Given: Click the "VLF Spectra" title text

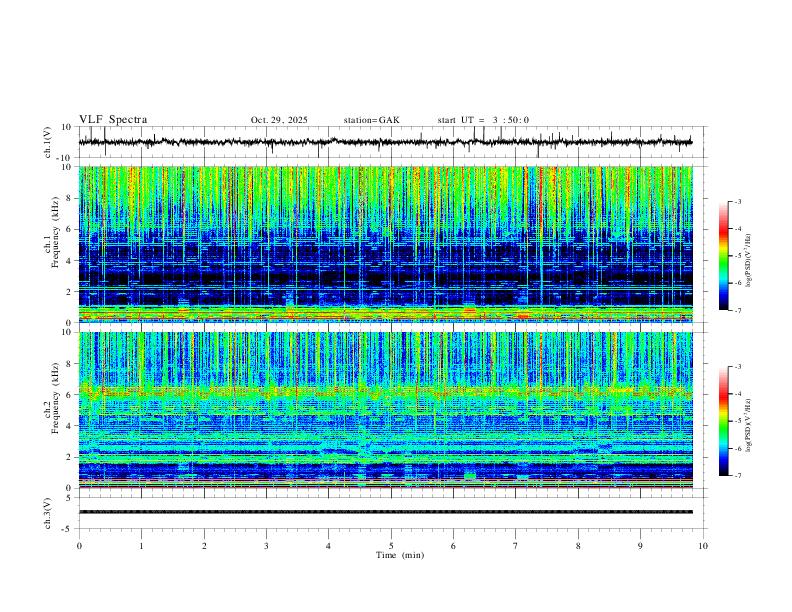Looking at the screenshot, I should 113,120.
